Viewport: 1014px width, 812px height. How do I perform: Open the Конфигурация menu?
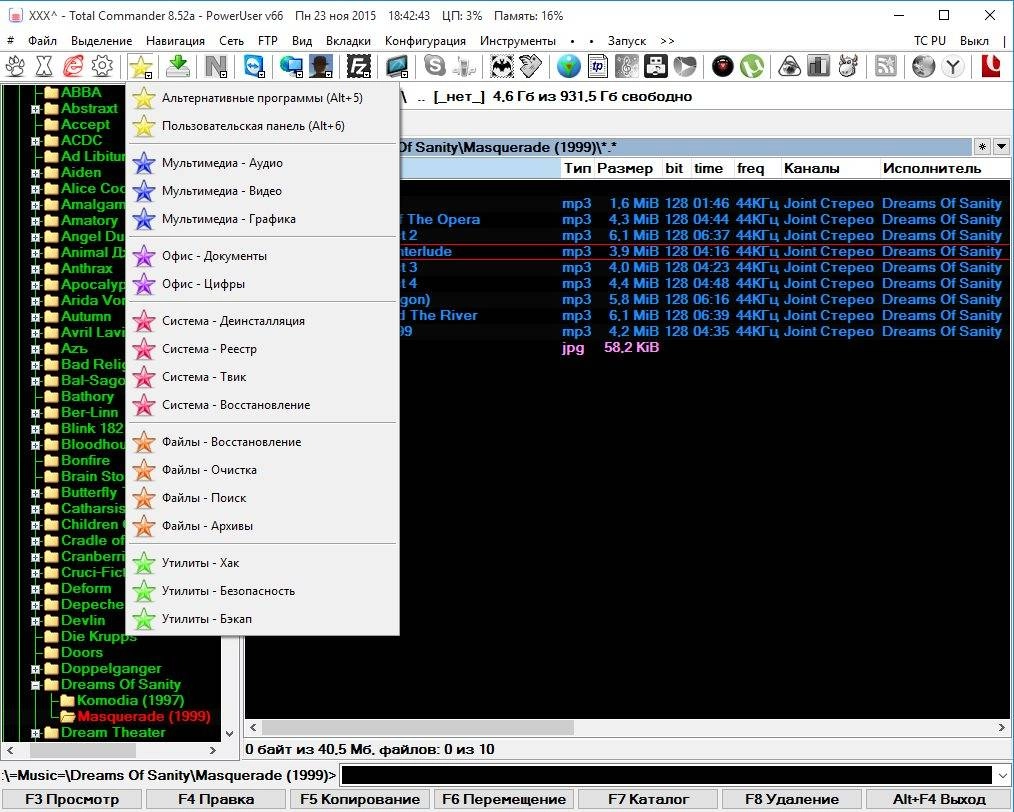click(x=425, y=41)
